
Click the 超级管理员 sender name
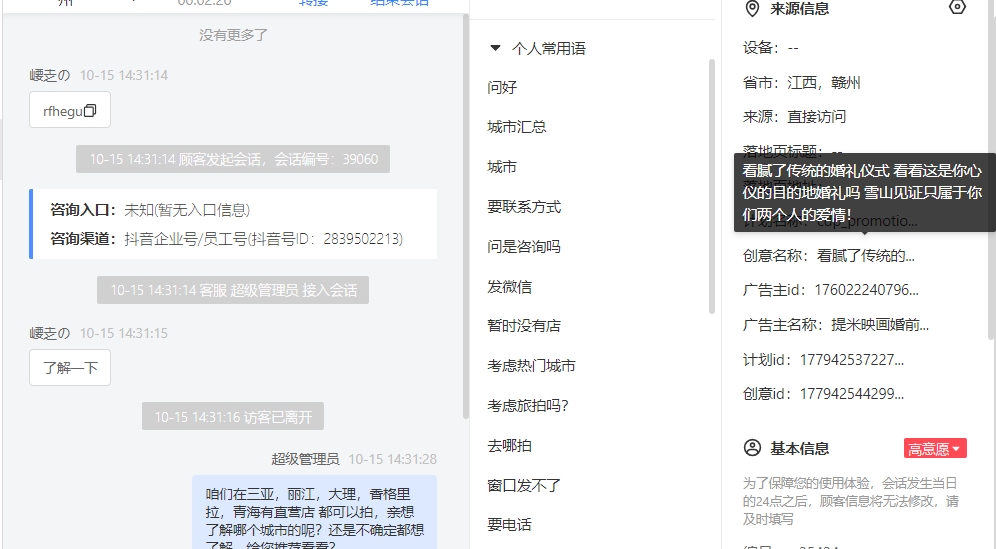[305, 459]
